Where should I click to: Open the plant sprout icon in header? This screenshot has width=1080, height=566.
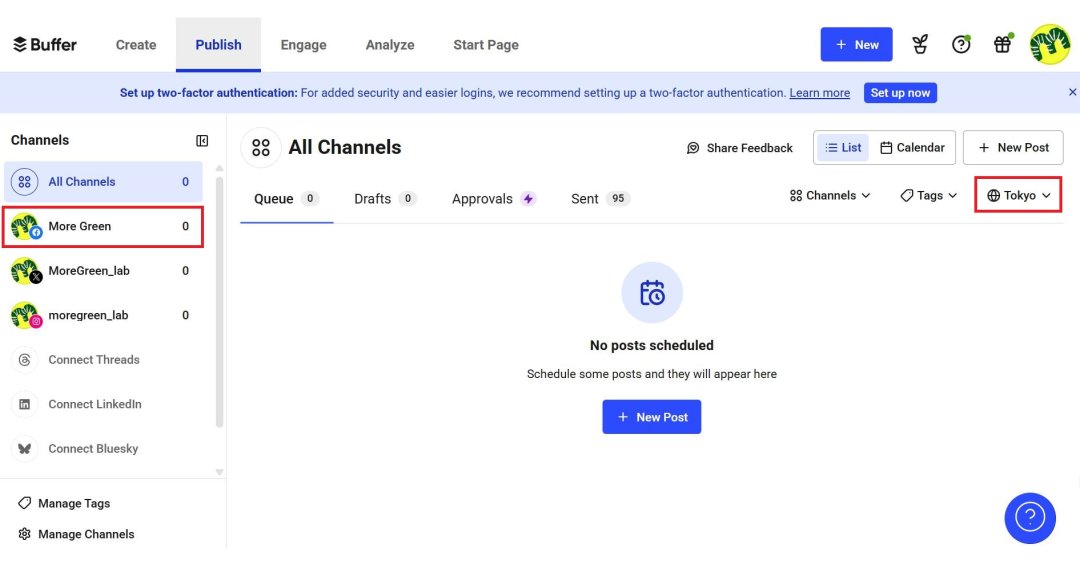pyautogui.click(x=920, y=45)
